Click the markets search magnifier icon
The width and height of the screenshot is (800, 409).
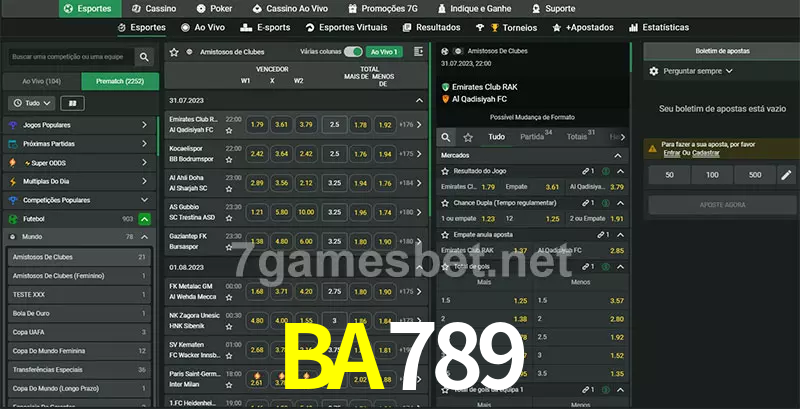tap(446, 137)
